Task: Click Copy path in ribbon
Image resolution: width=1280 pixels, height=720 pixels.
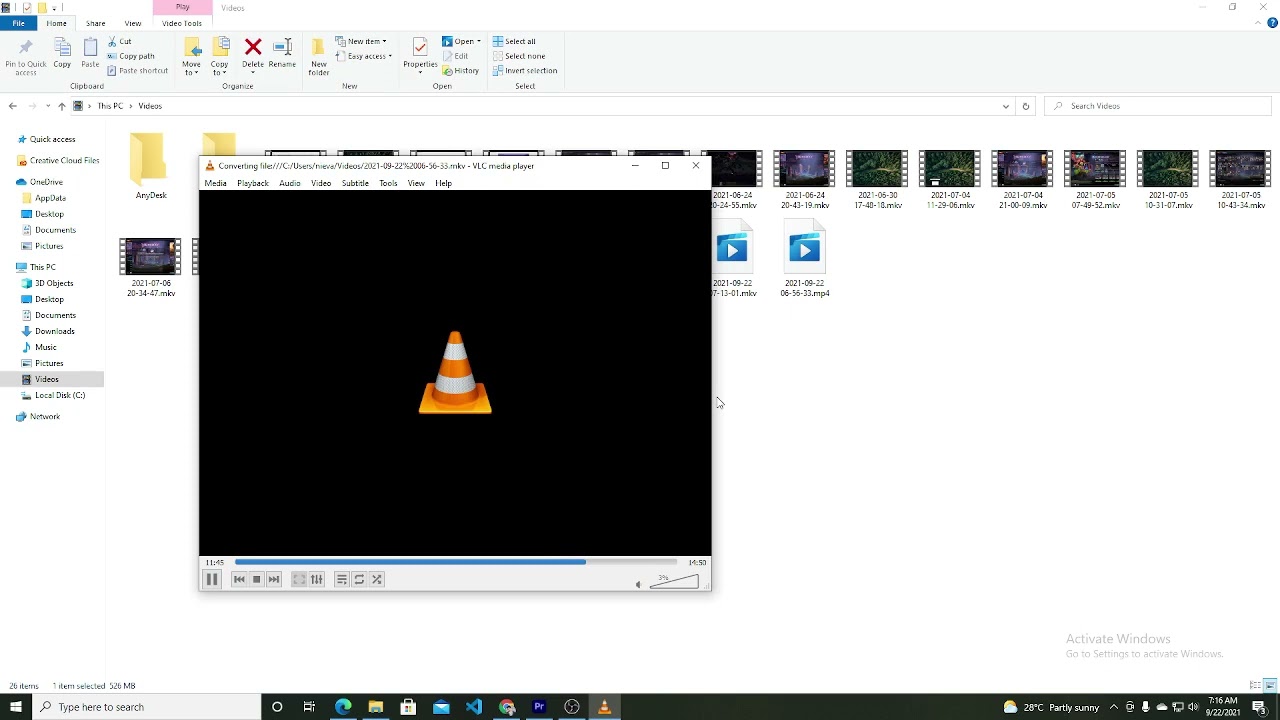Action: click(x=130, y=56)
